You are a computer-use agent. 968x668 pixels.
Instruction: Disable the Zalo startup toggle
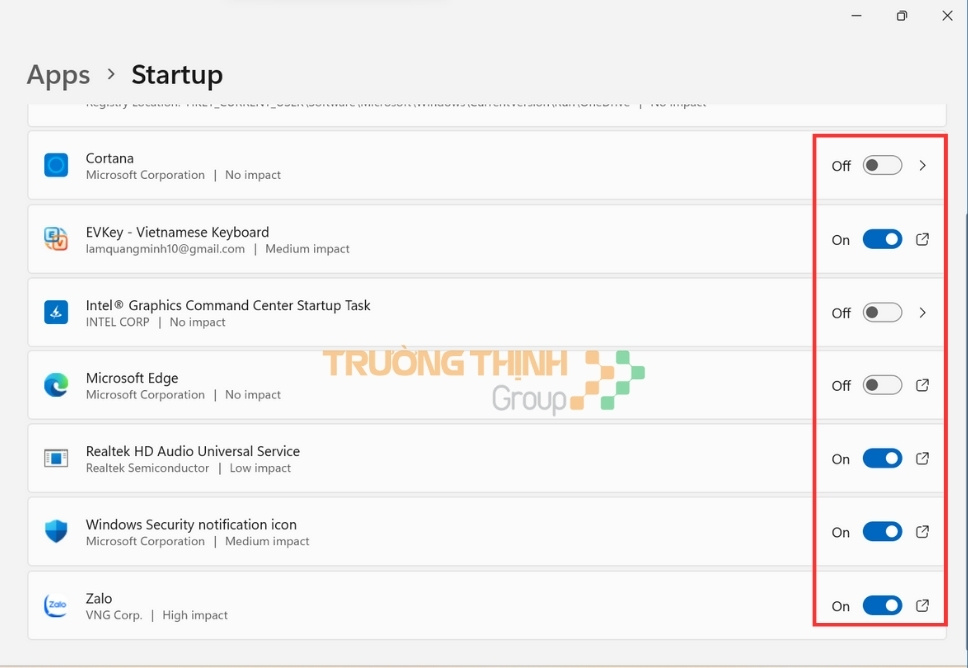click(882, 605)
